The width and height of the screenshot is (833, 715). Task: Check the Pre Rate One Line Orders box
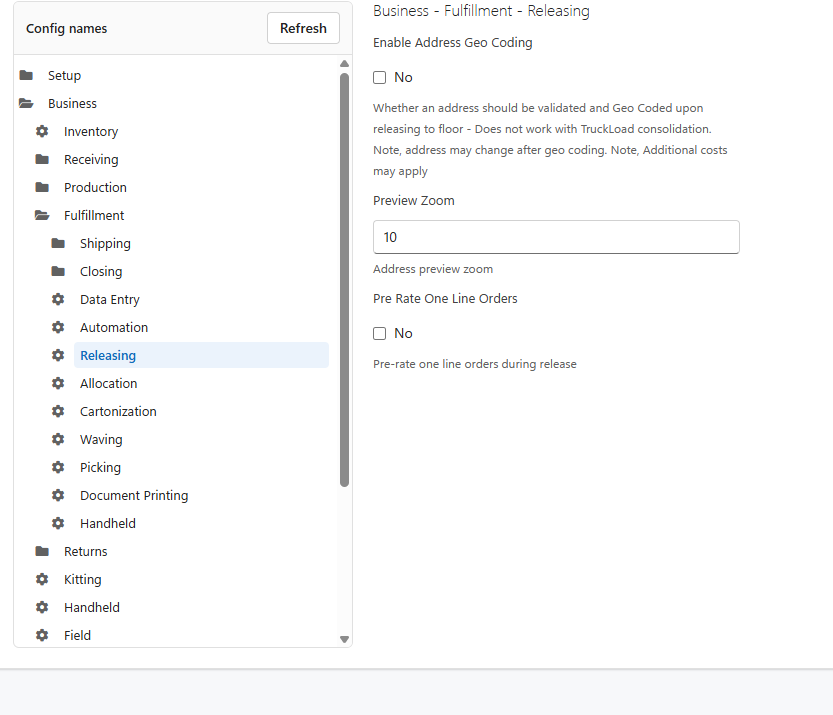pyautogui.click(x=379, y=334)
